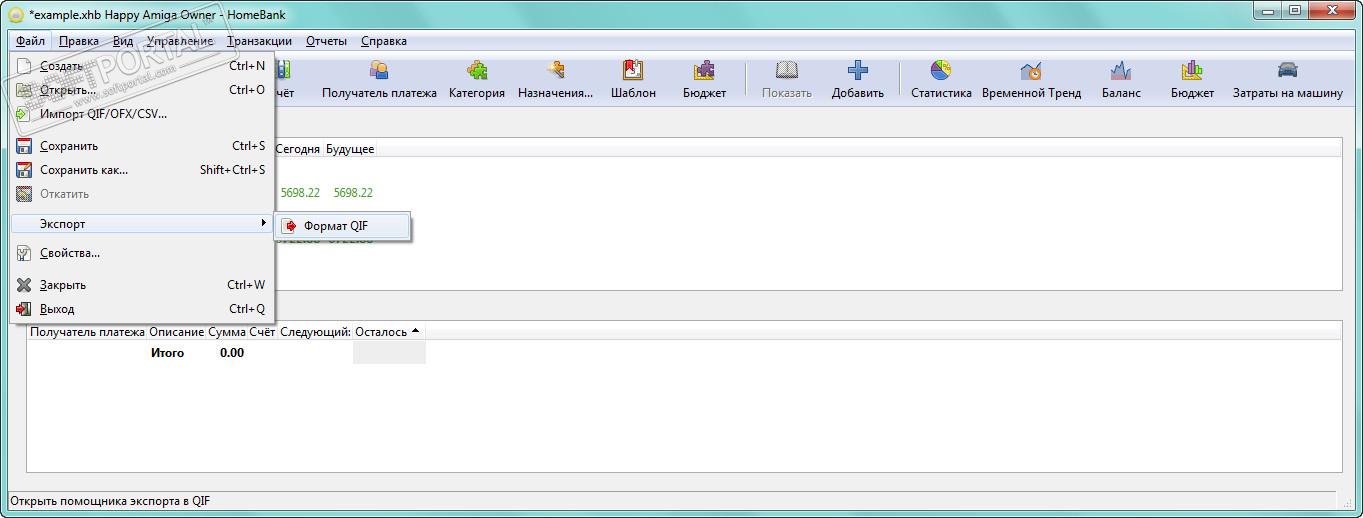This screenshot has width=1363, height=518.
Task: Select Формат QIF export option
Action: [343, 226]
